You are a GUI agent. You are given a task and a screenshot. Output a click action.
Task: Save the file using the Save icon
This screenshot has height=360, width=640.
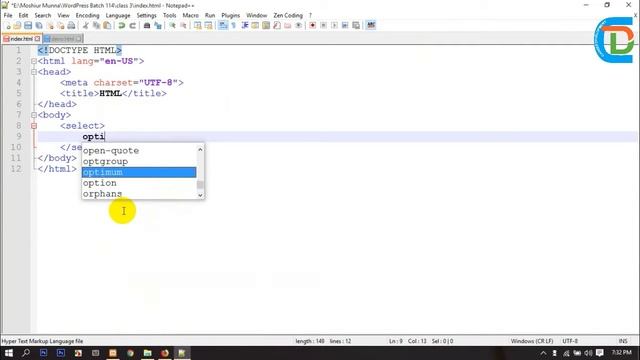coord(28,25)
